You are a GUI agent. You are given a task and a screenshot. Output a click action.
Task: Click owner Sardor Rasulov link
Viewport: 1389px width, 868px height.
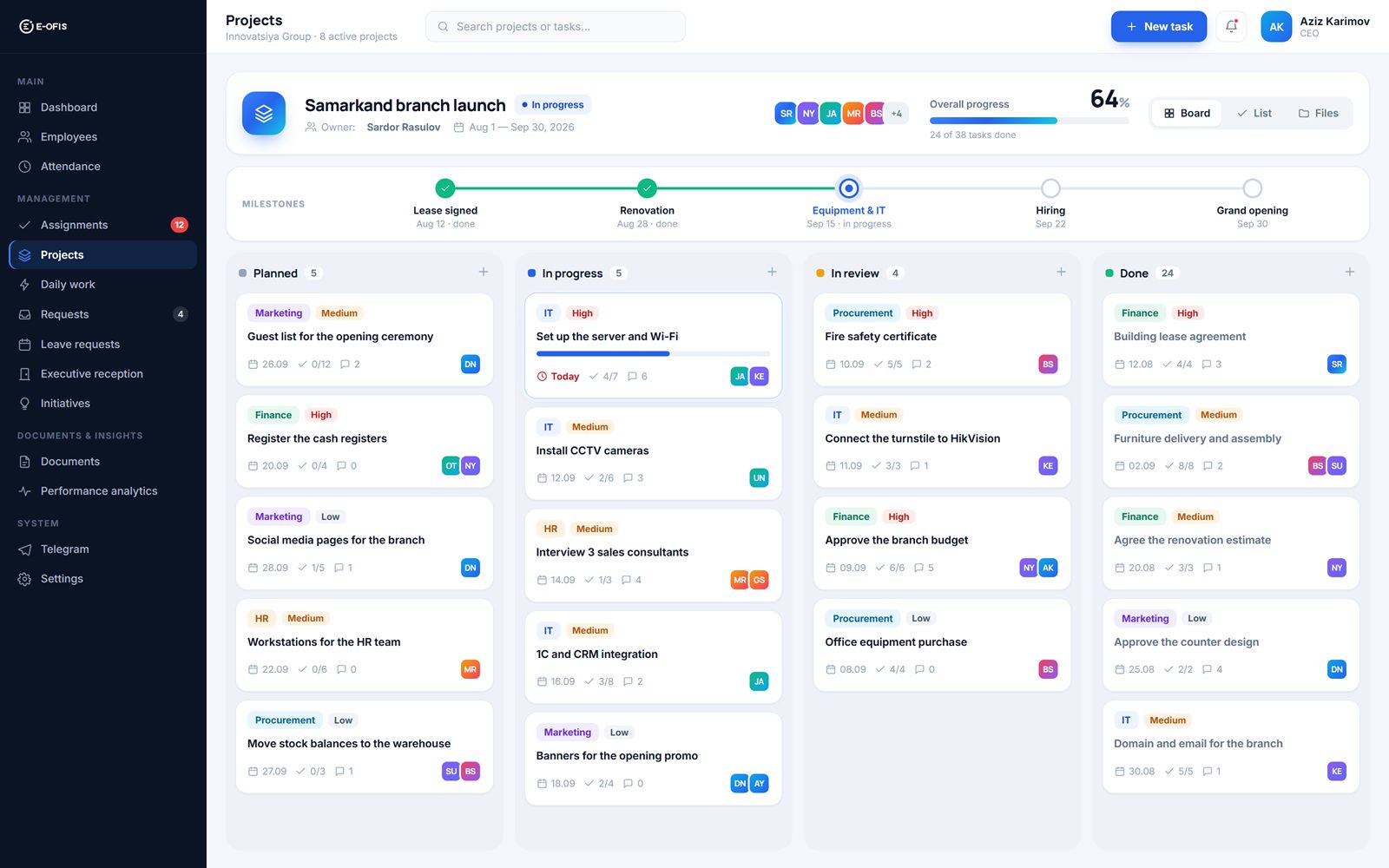click(404, 128)
